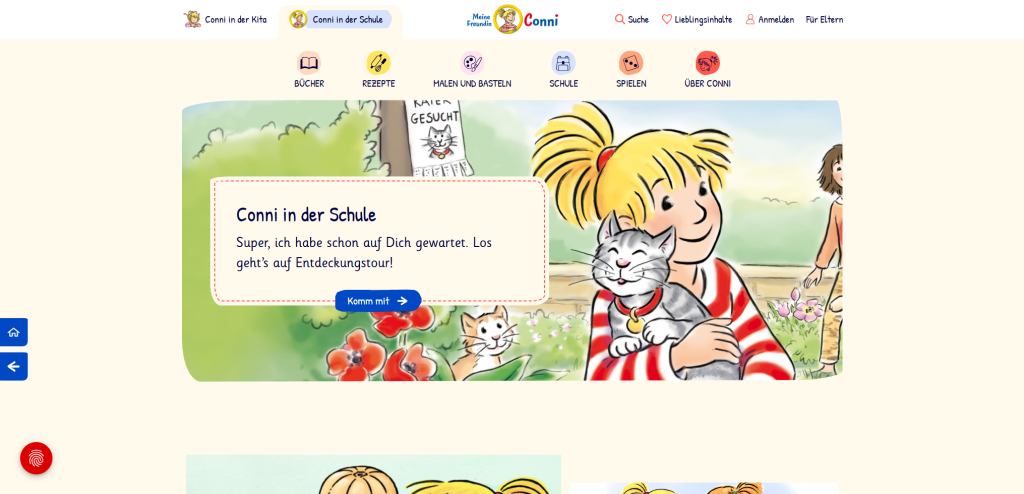Open the Conni in der Schule heading
The height and width of the screenshot is (494, 1024).
pos(306,214)
